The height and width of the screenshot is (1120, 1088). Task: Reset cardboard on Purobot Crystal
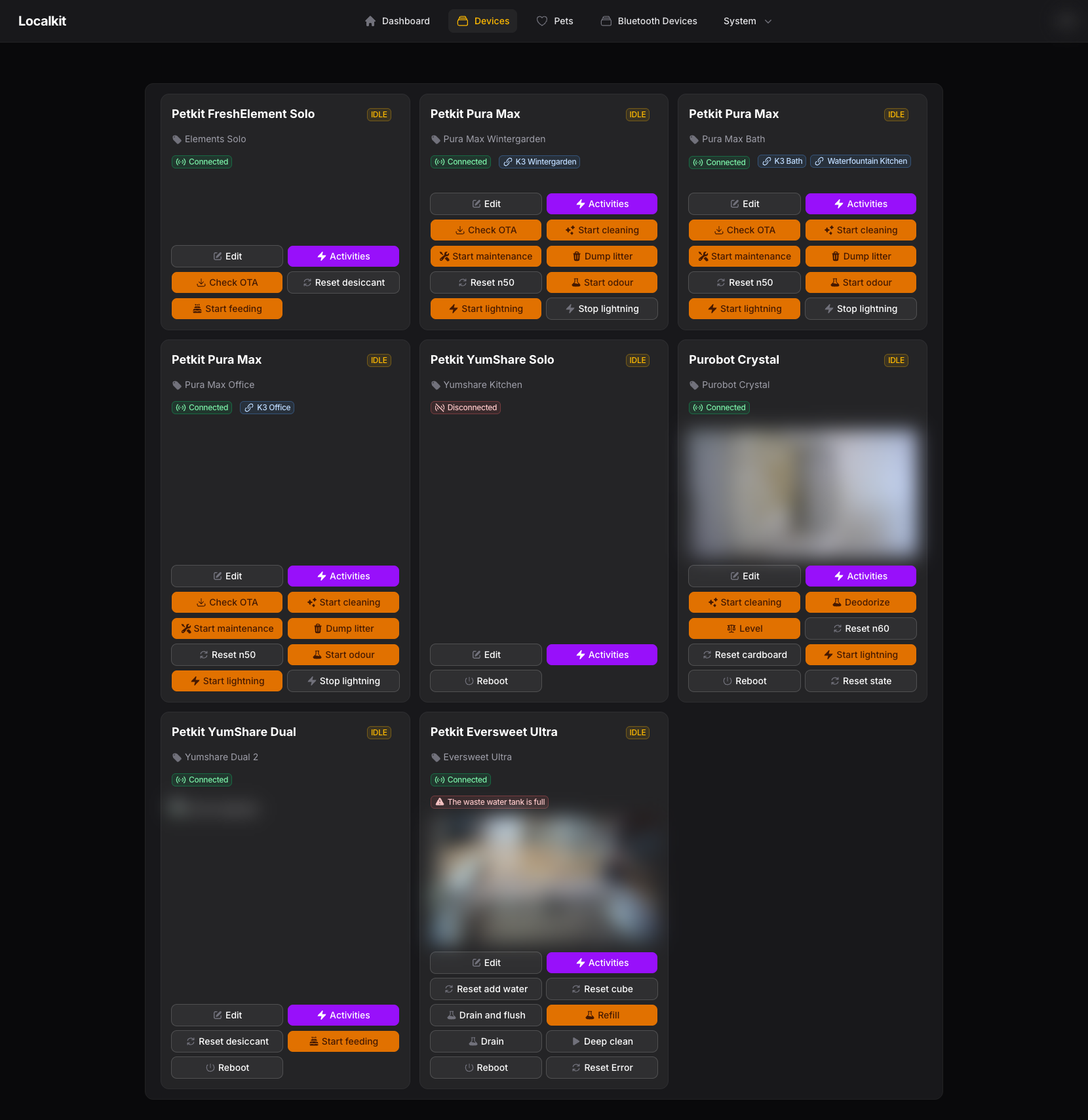click(x=745, y=655)
